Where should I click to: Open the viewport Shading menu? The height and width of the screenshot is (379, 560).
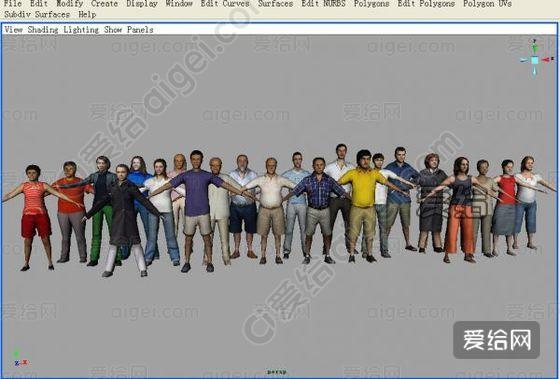point(43,30)
